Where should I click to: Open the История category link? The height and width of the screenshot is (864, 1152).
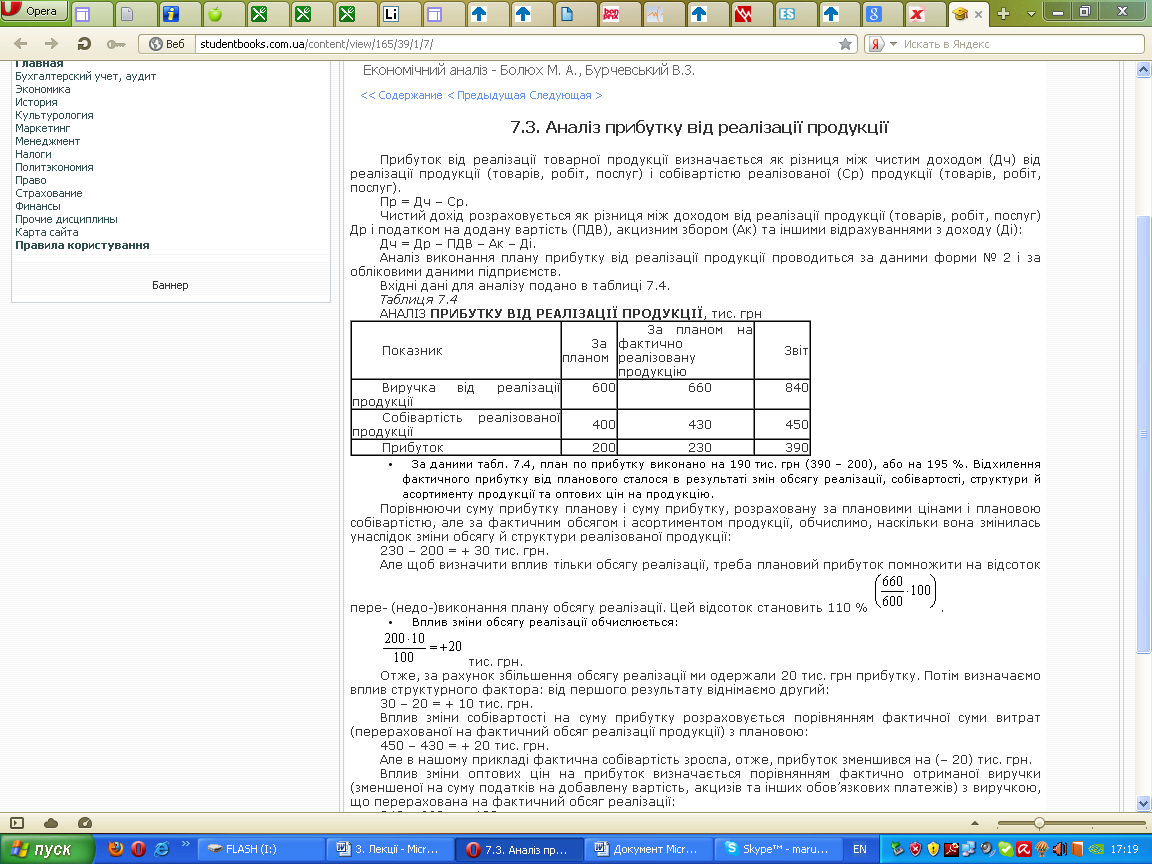tap(36, 102)
